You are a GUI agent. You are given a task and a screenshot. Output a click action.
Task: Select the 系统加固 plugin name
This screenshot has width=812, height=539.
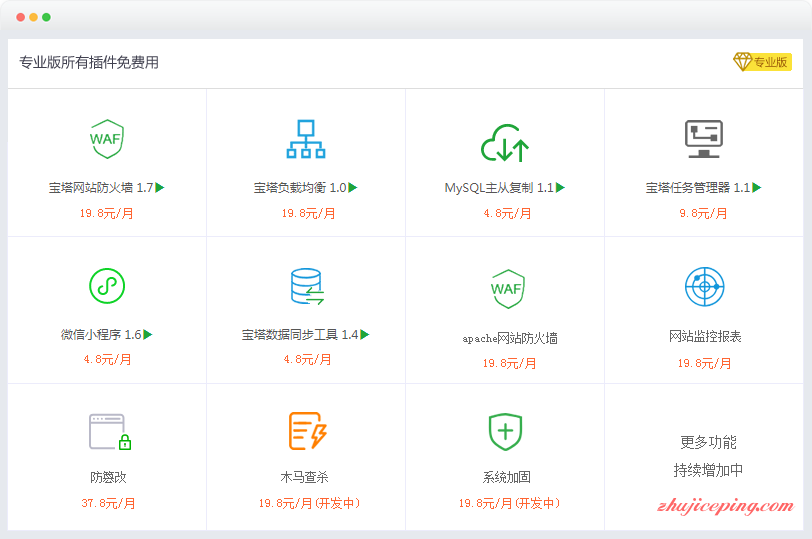506,477
